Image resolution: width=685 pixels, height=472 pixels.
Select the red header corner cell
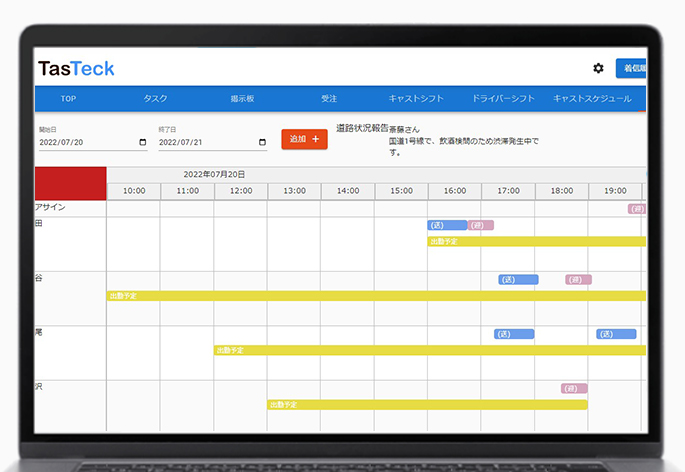point(71,184)
